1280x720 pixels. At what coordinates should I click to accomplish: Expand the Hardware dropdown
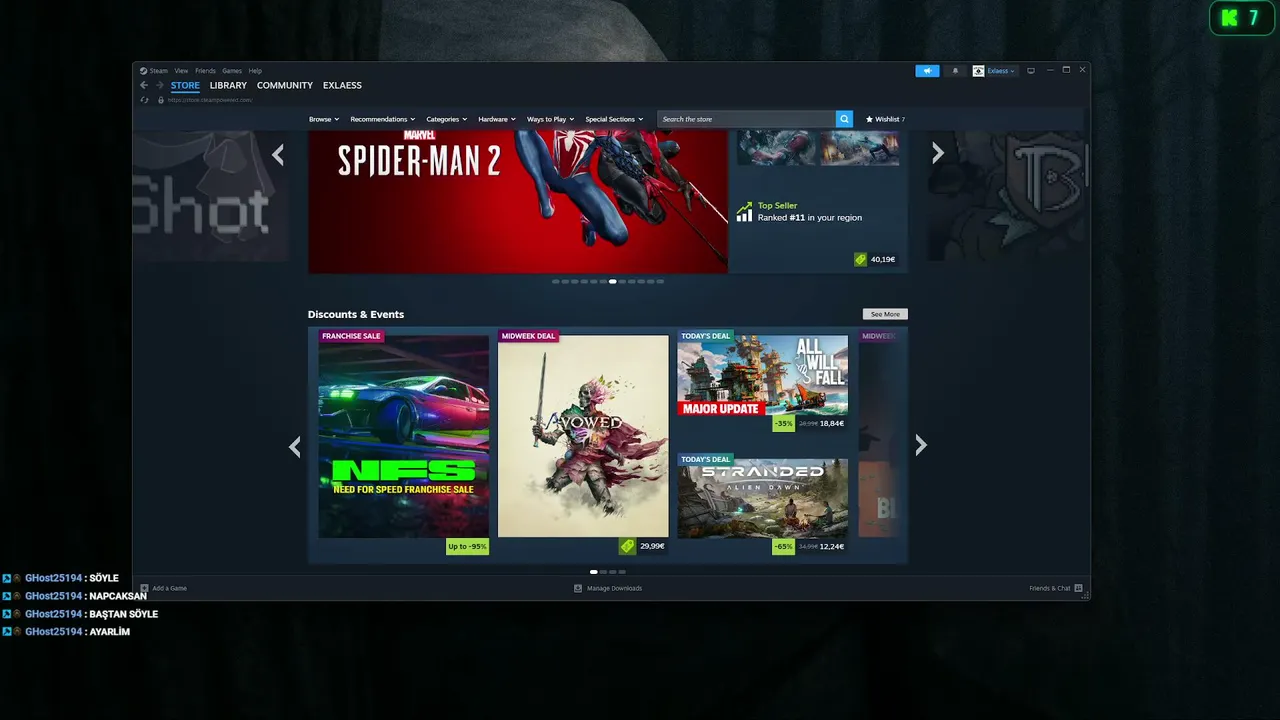tap(497, 119)
